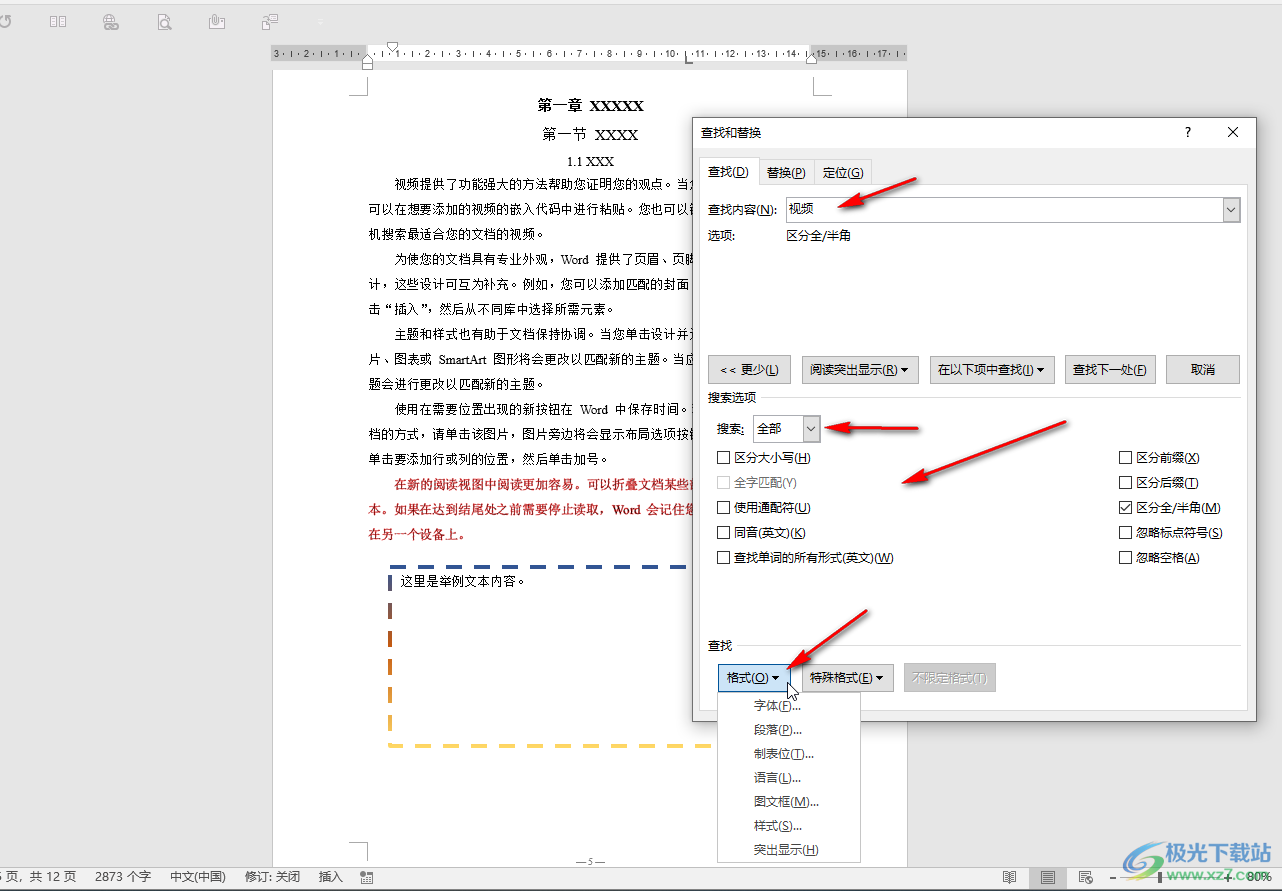The width and height of the screenshot is (1282, 891).
Task: Open the print preview magnifier icon
Action: 164,21
